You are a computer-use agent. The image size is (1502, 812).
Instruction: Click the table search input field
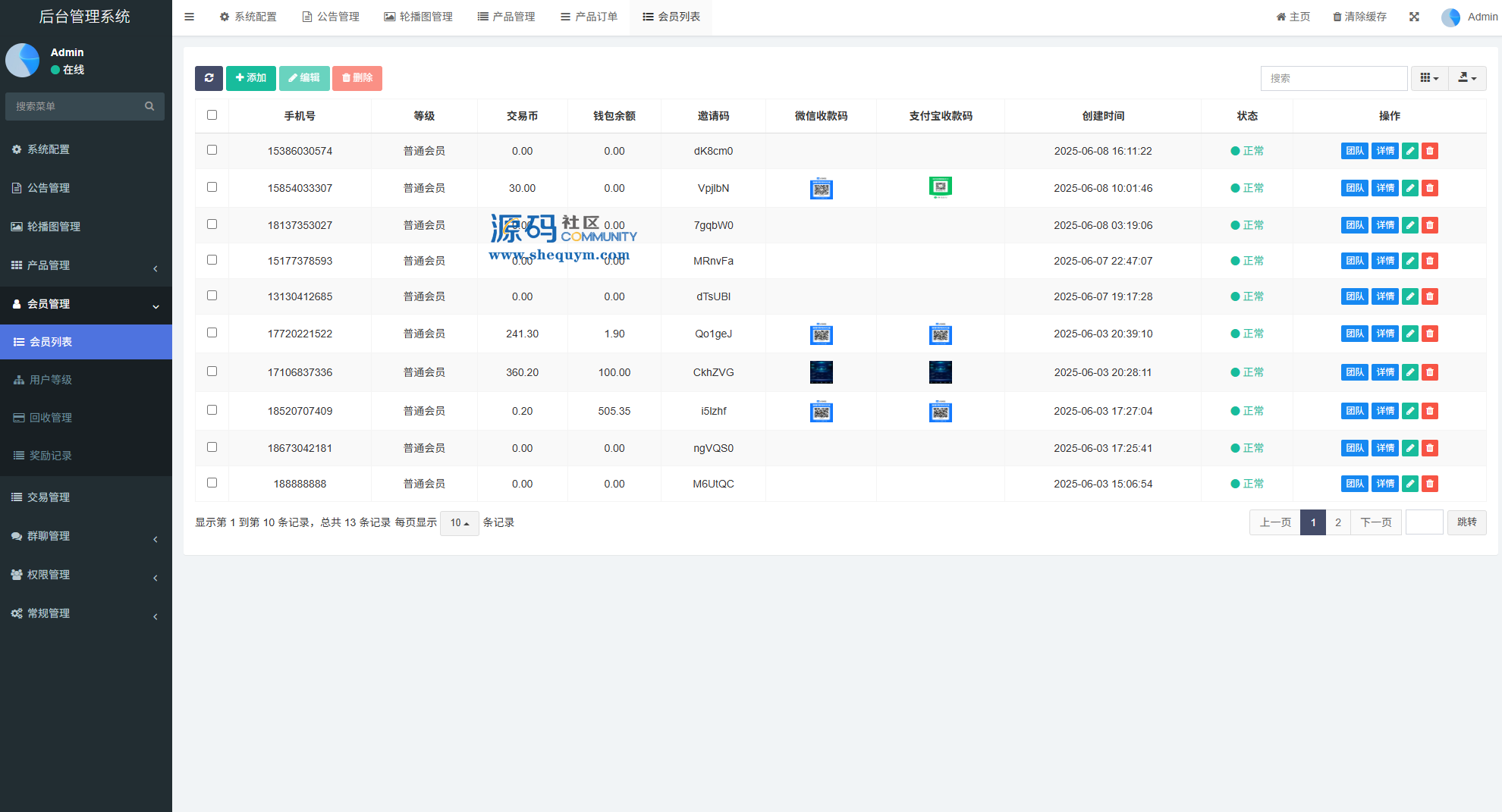point(1334,78)
